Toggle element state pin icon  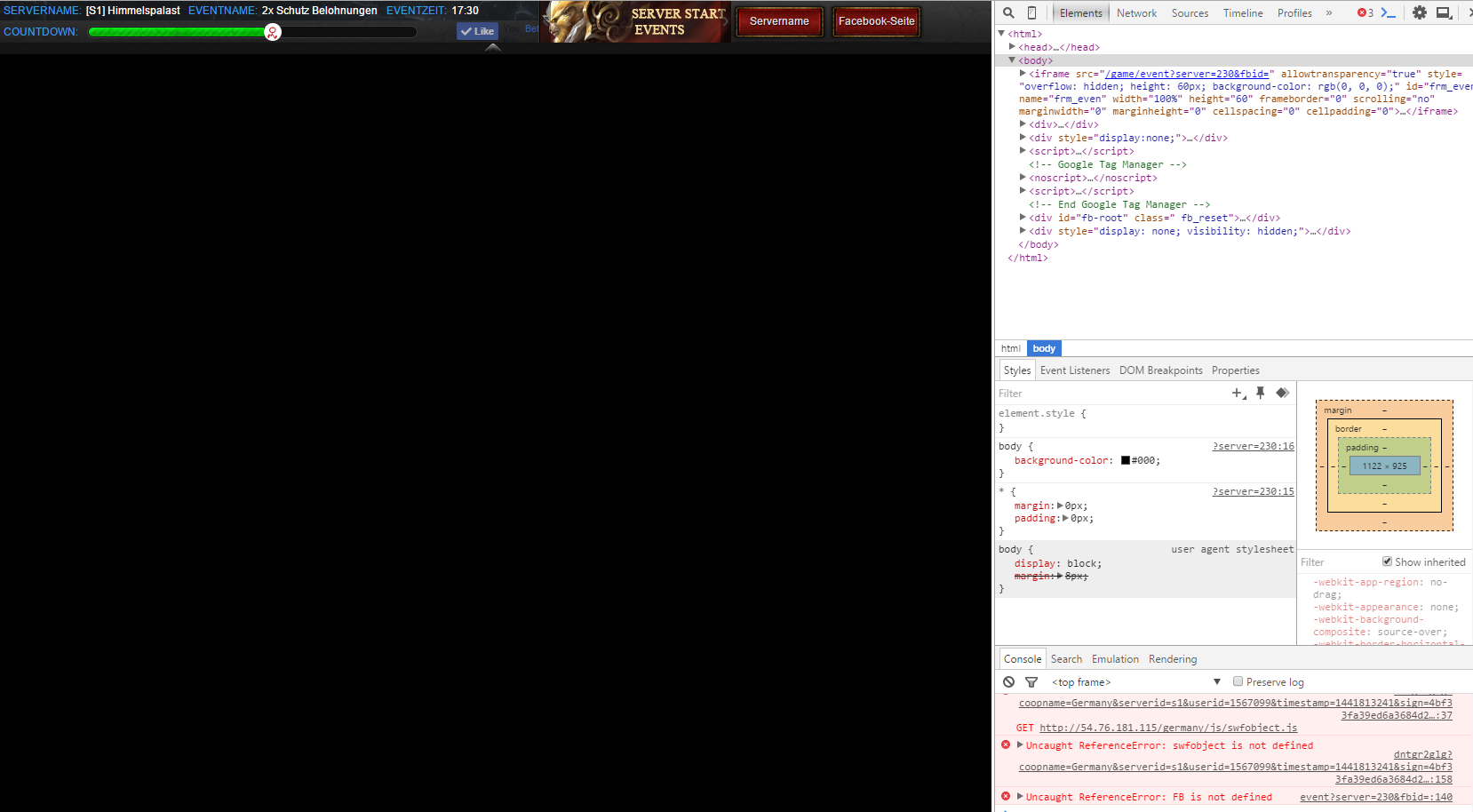click(1260, 393)
